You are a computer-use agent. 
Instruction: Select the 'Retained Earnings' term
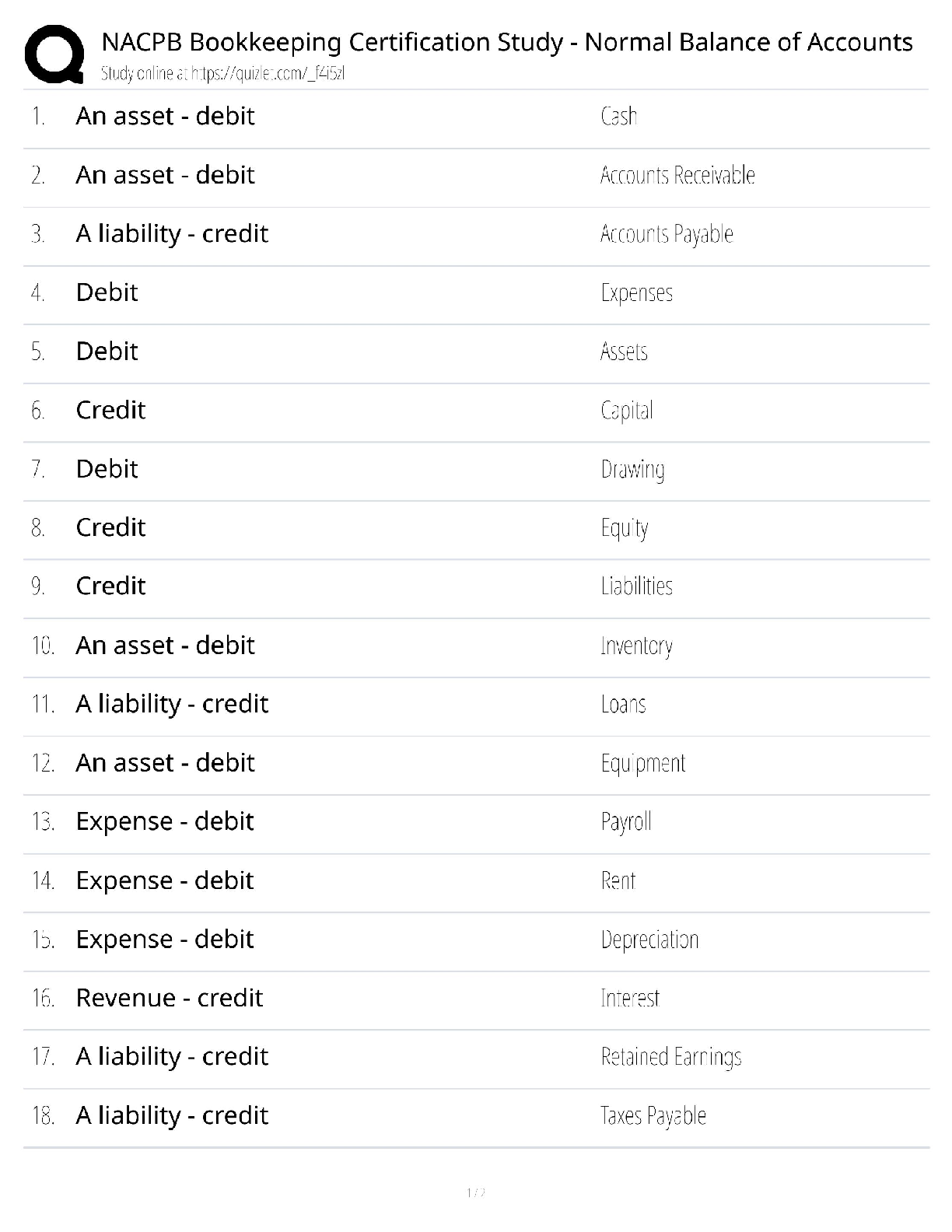(671, 1057)
